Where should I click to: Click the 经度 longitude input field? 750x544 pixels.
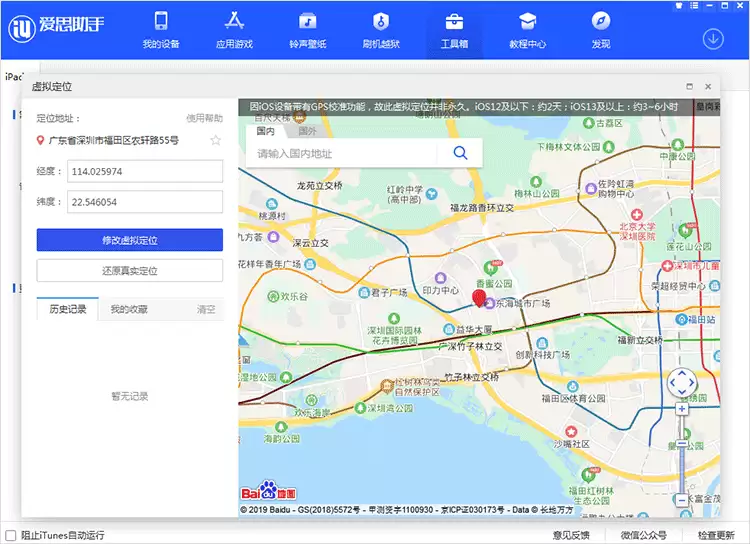145,171
